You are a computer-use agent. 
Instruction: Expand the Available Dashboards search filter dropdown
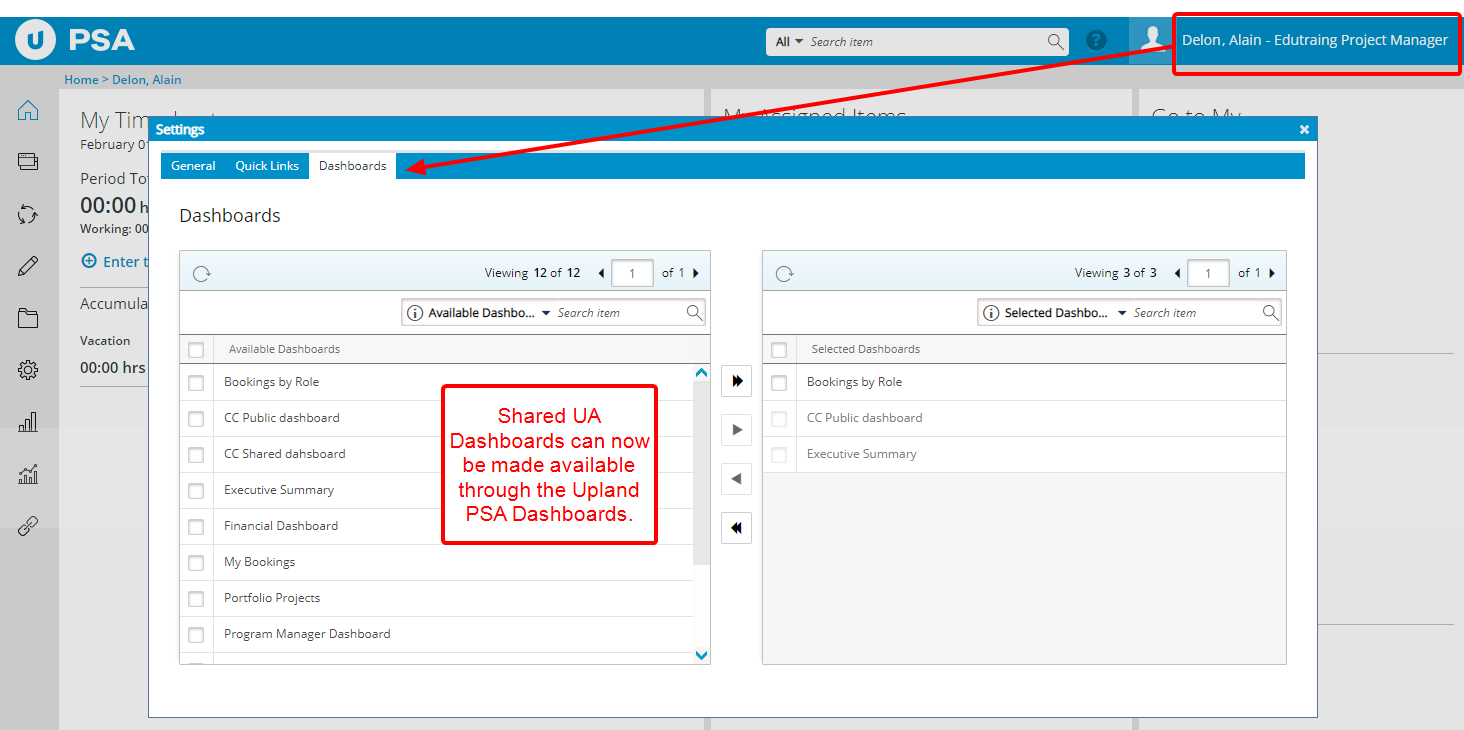(546, 313)
